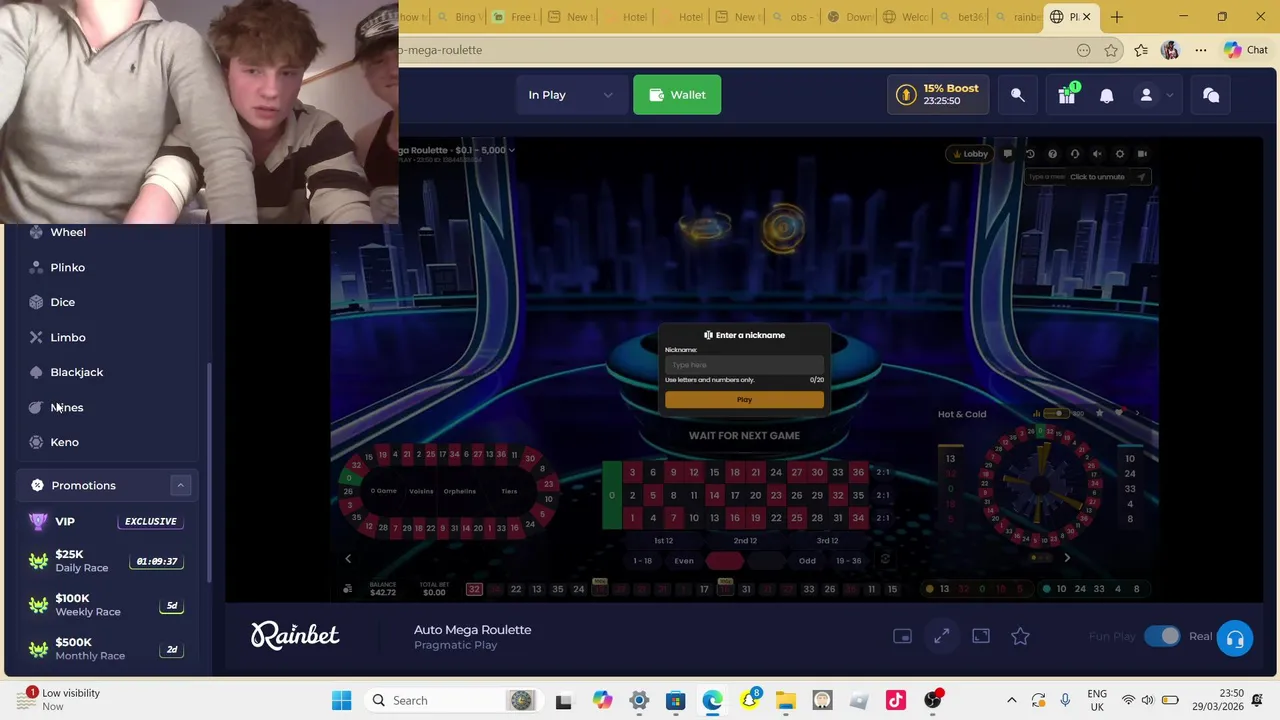The image size is (1280, 720).
Task: Unmute the game sound
Action: click(1097, 154)
